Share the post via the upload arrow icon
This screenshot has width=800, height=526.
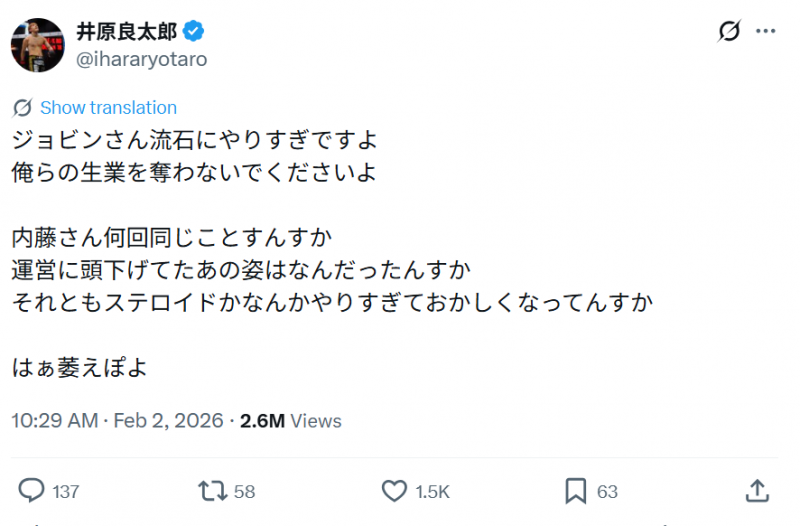[758, 489]
